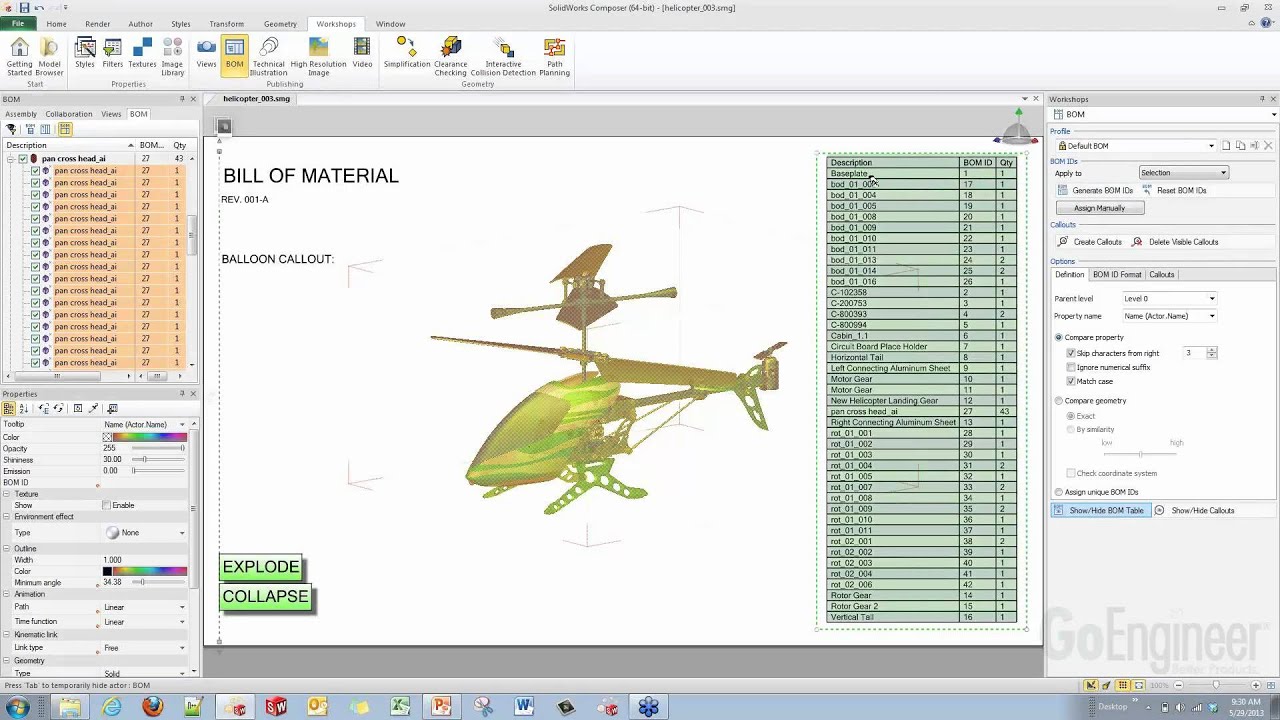Screen dimensions: 1280x720
Task: Click the new profile icon
Action: (x=1226, y=146)
